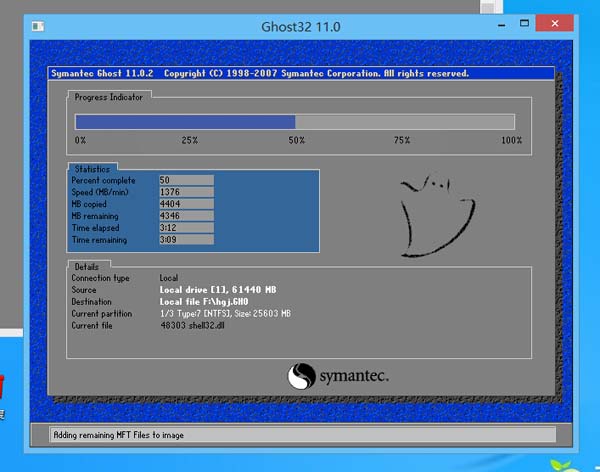The width and height of the screenshot is (600, 472).
Task: Click the Progress Indicator group label
Action: tap(109, 97)
